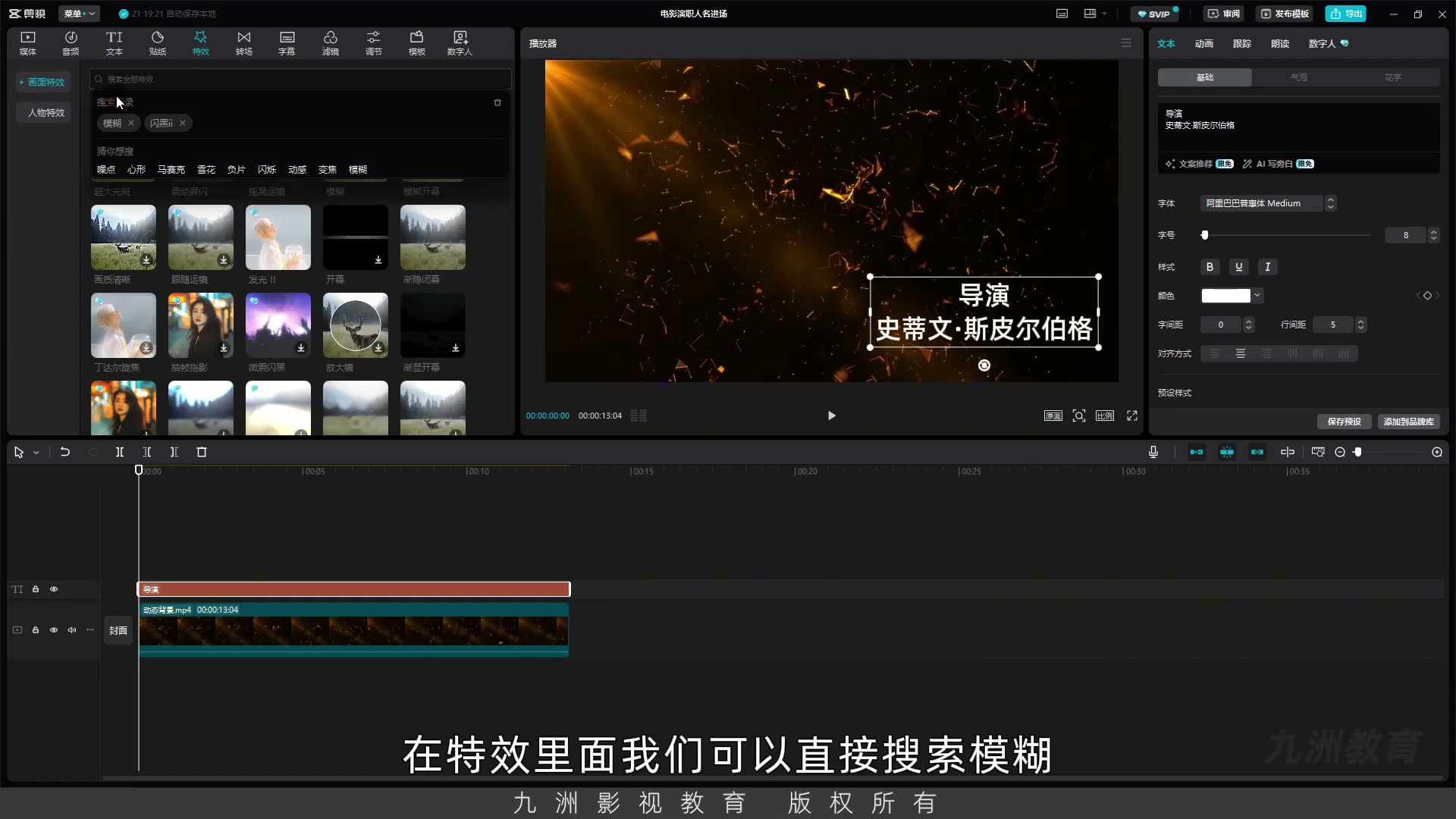This screenshot has width=1456, height=819.
Task: Click the font size slider handle
Action: coord(1204,235)
